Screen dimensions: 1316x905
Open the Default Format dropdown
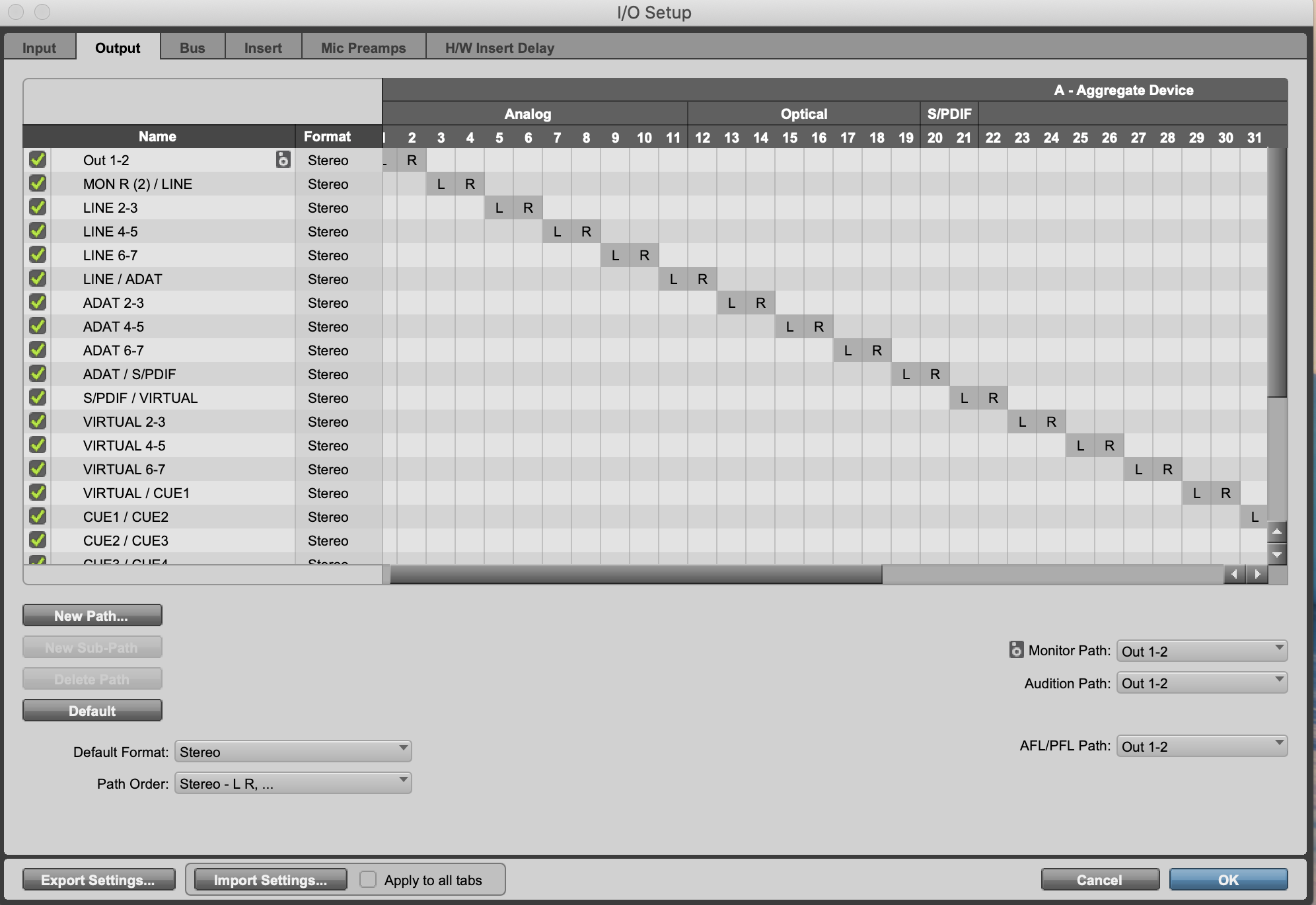click(x=293, y=752)
